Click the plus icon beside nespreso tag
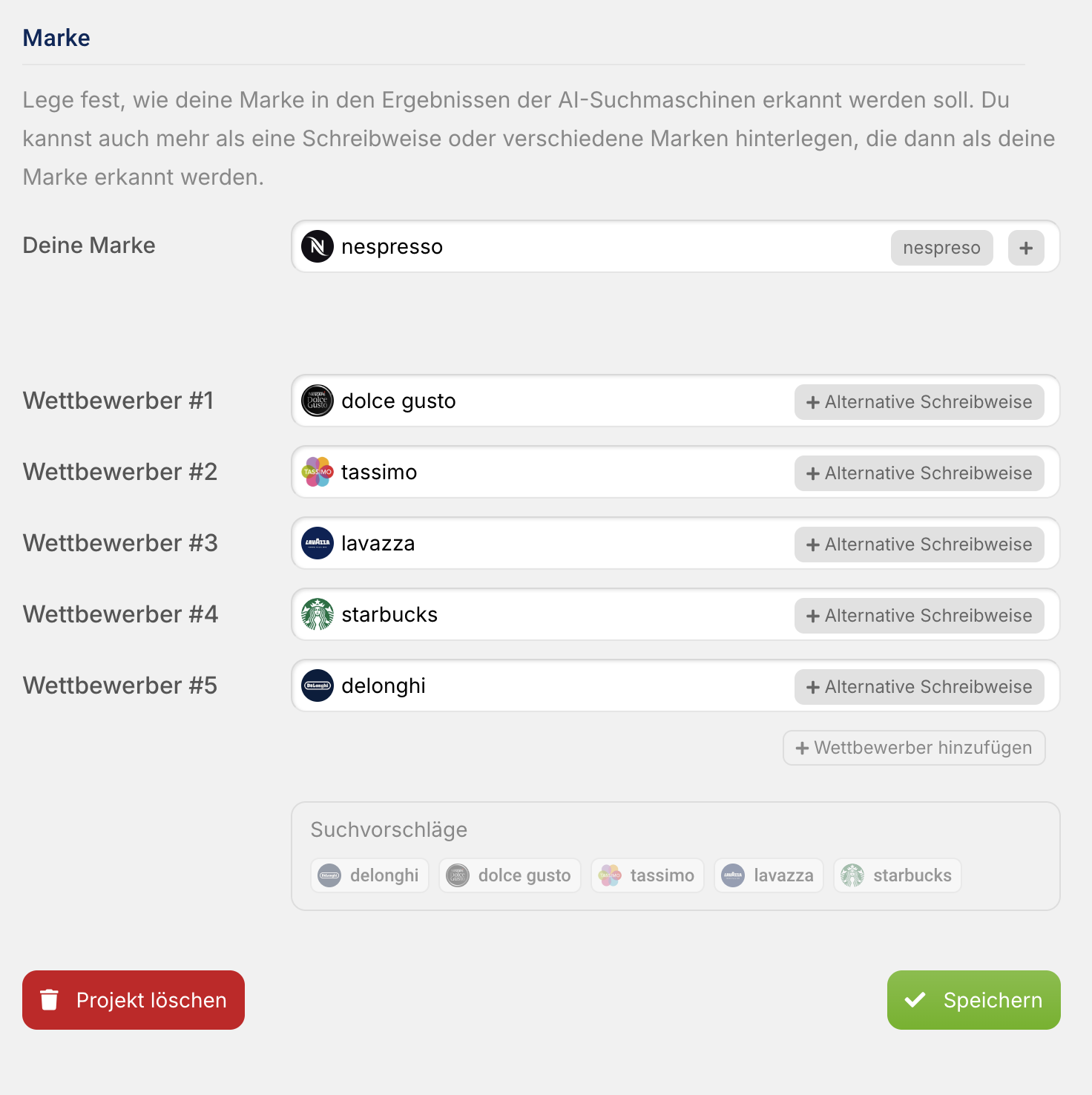Screen dimensions: 1092x1095 [1026, 248]
